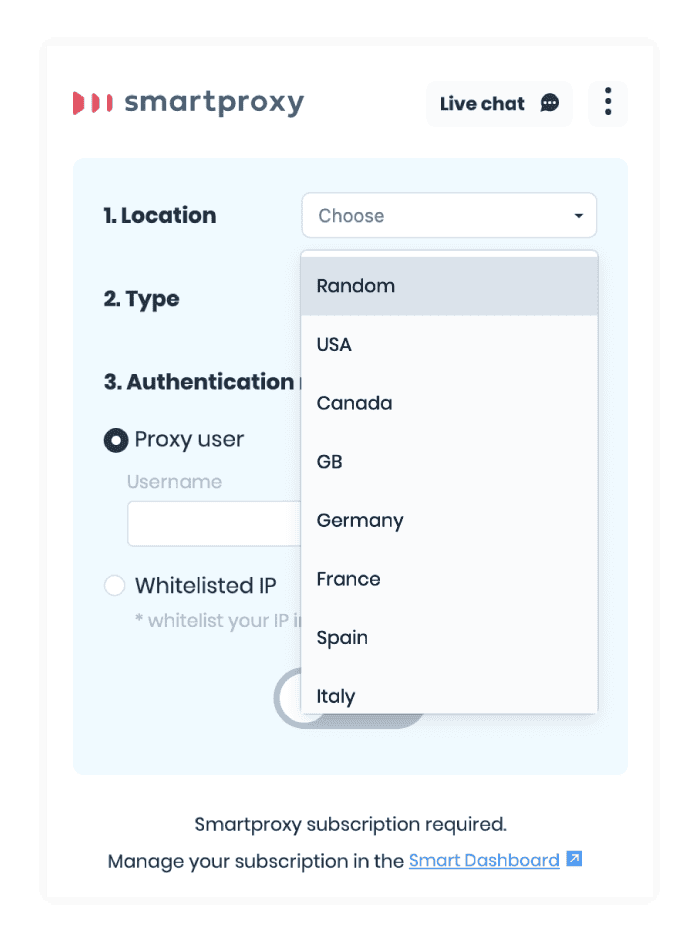This screenshot has height=941, width=700.
Task: Open the Choose location combo box
Action: (x=449, y=215)
